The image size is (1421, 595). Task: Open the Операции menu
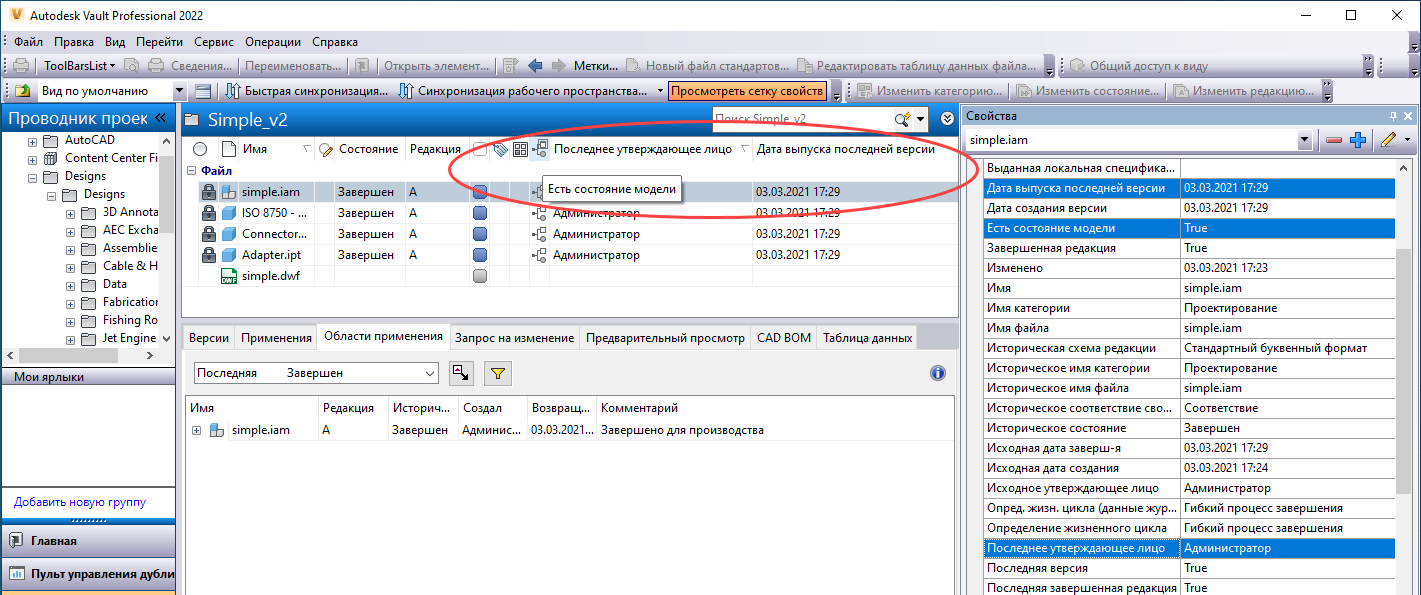pyautogui.click(x=272, y=42)
